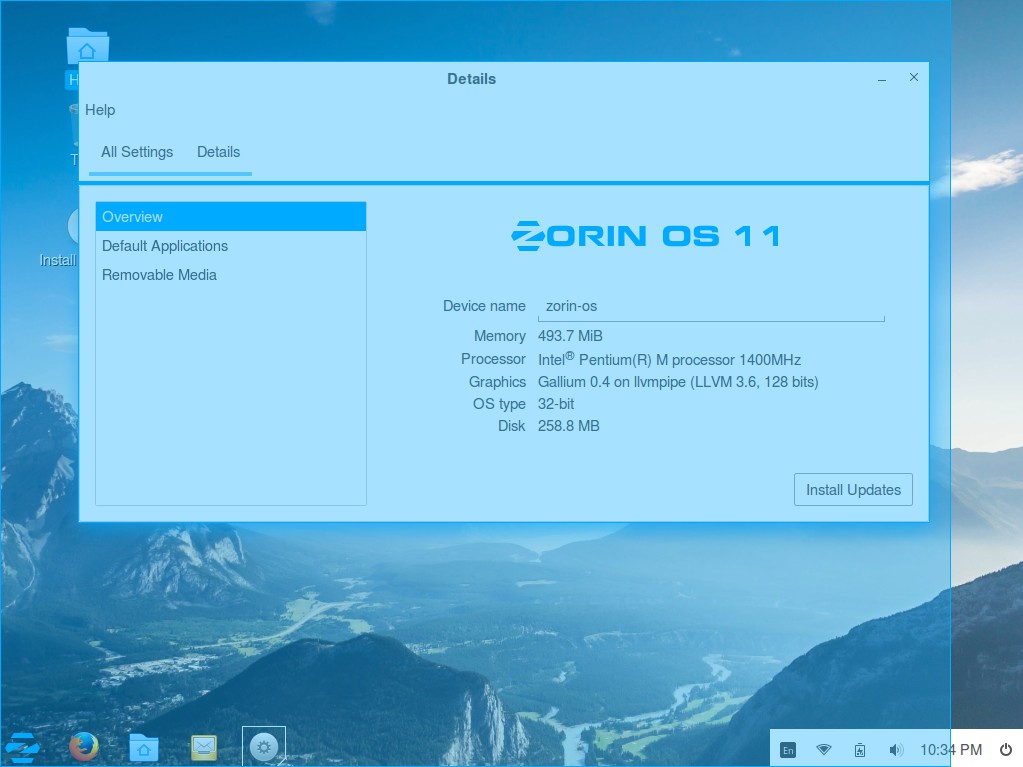Screen dimensions: 1023x767
Task: Click the Processor value Intel Pentium M
Action: click(669, 359)
